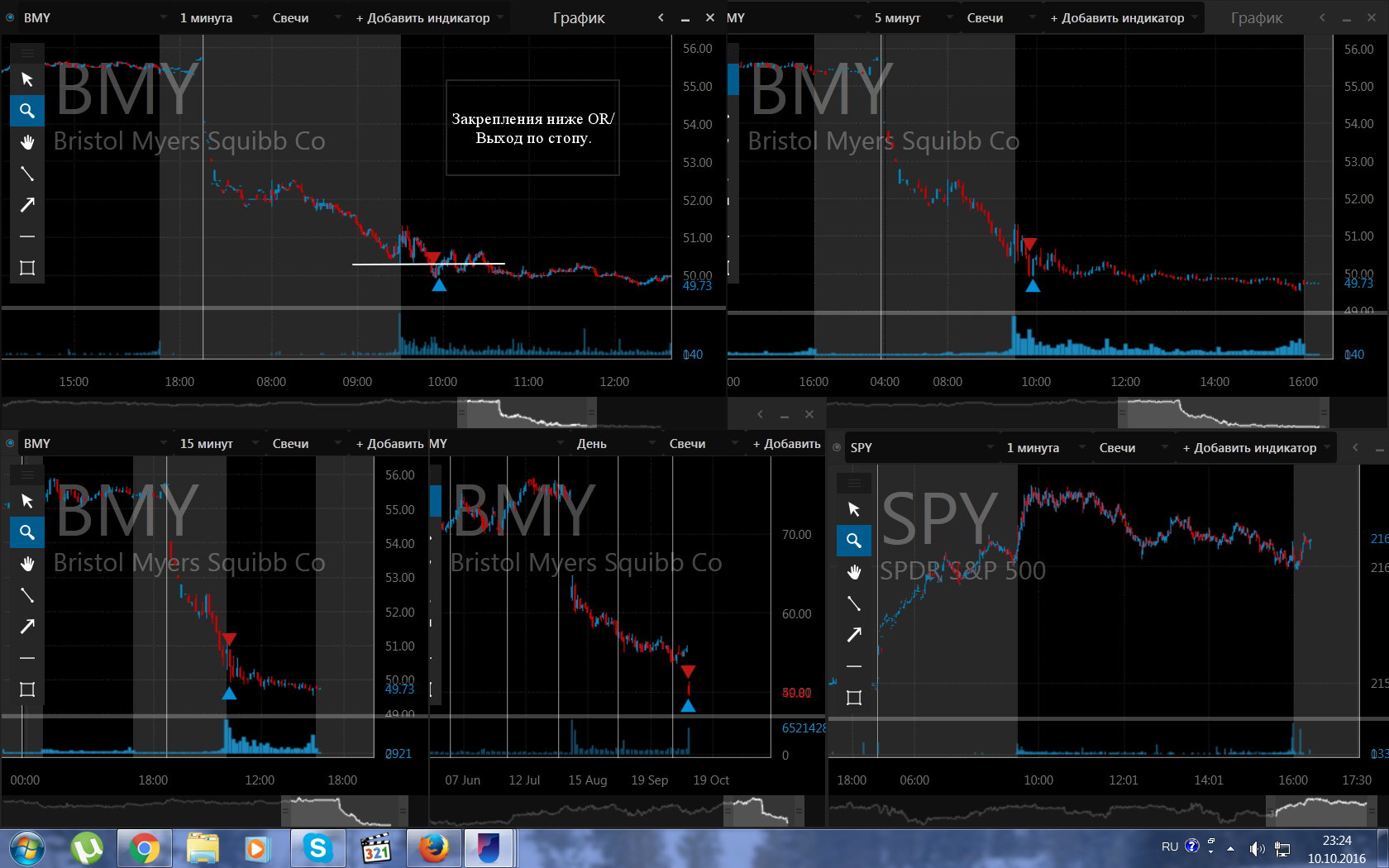
Task: Click '+ Добавить' in the daily chart
Action: (x=786, y=443)
